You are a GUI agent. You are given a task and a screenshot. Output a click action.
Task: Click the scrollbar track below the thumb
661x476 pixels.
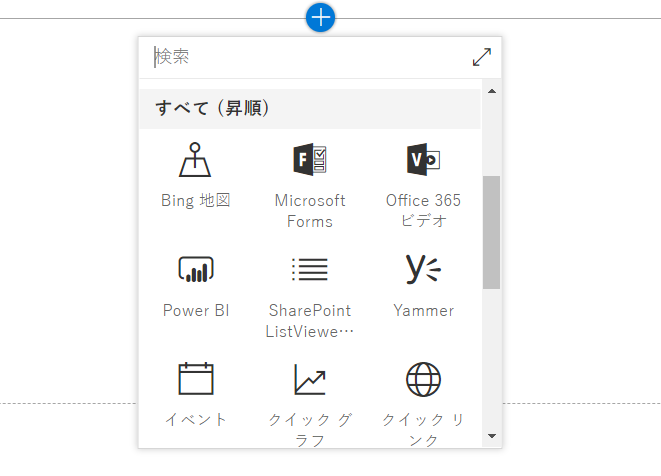[x=492, y=358]
